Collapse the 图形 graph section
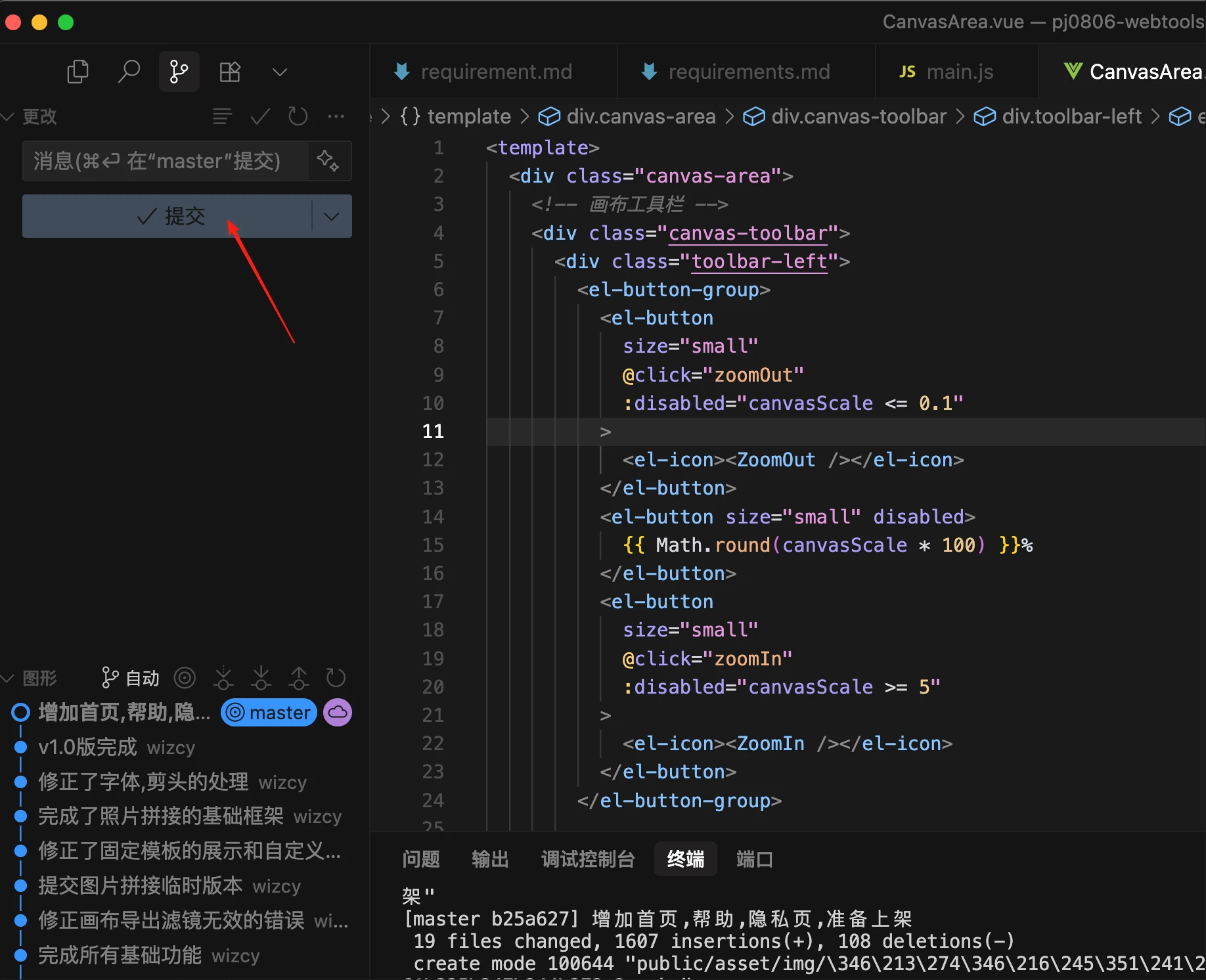 pyautogui.click(x=7, y=678)
